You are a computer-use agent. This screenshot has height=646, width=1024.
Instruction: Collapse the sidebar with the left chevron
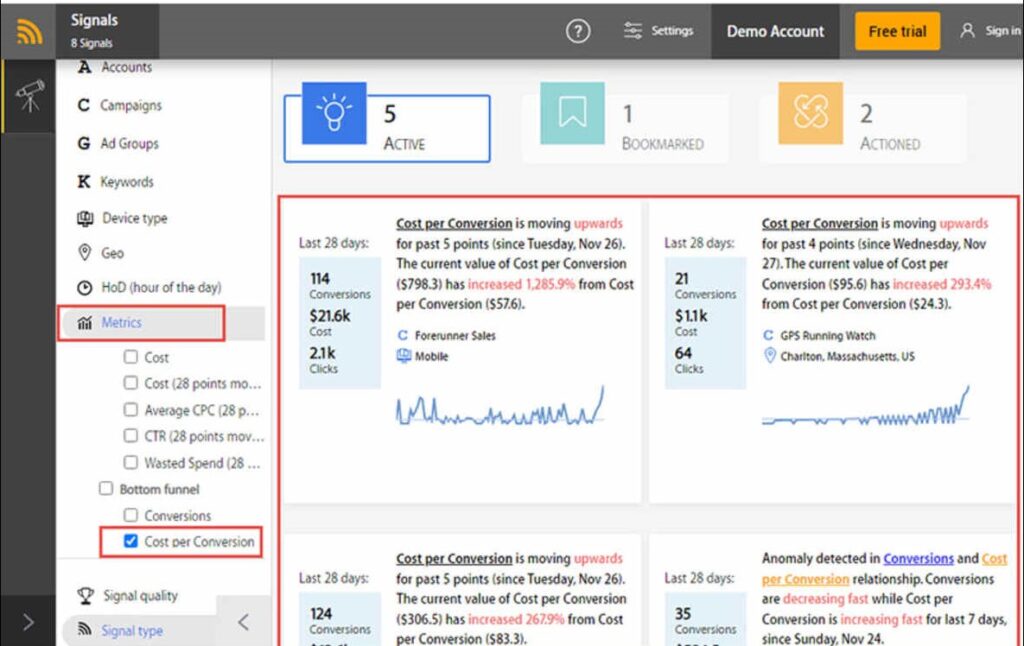[245, 622]
